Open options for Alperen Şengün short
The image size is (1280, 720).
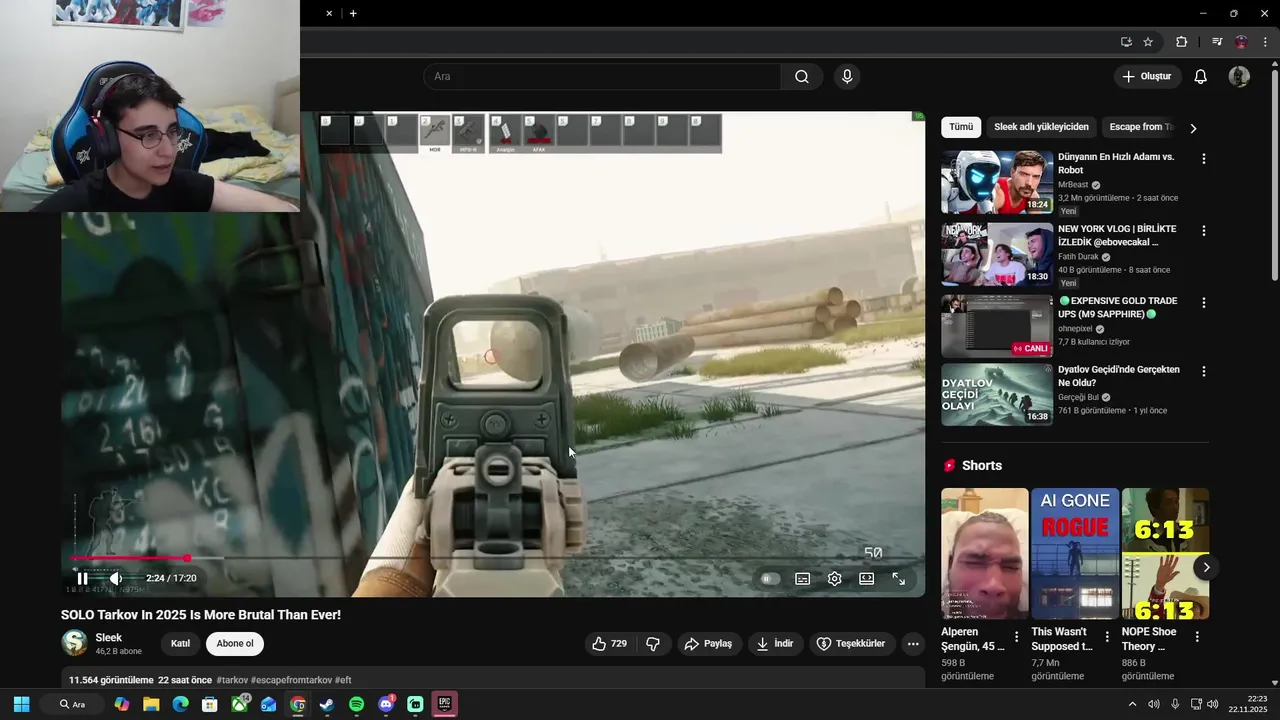[1017, 637]
